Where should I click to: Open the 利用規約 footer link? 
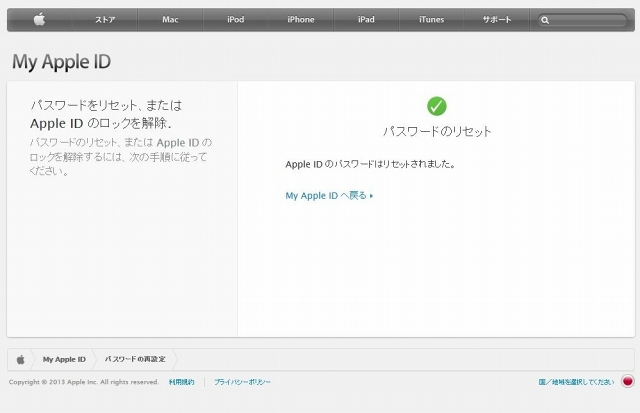(182, 382)
